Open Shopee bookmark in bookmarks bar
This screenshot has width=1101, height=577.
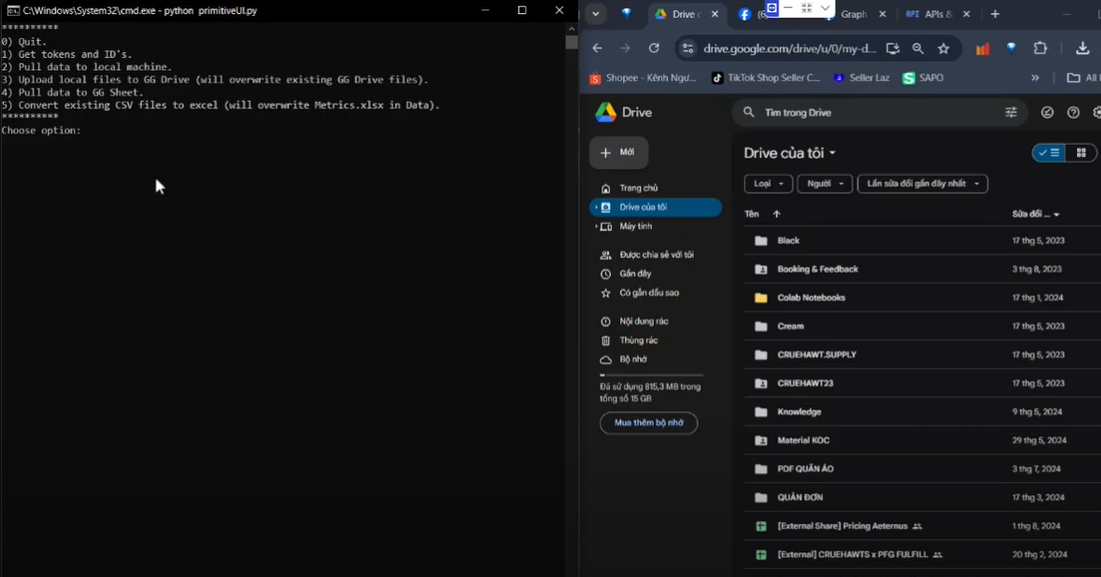pyautogui.click(x=642, y=78)
